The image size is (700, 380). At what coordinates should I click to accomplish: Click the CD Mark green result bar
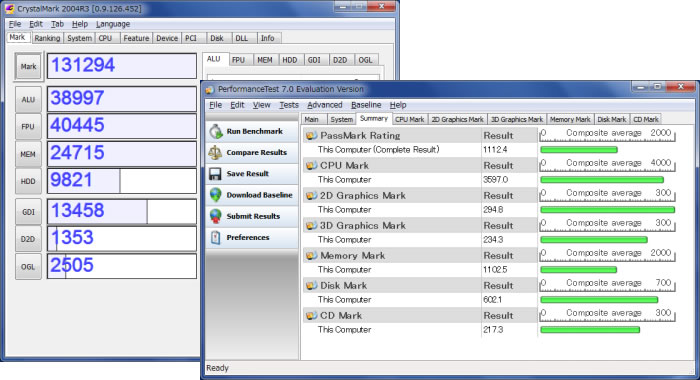click(590, 330)
